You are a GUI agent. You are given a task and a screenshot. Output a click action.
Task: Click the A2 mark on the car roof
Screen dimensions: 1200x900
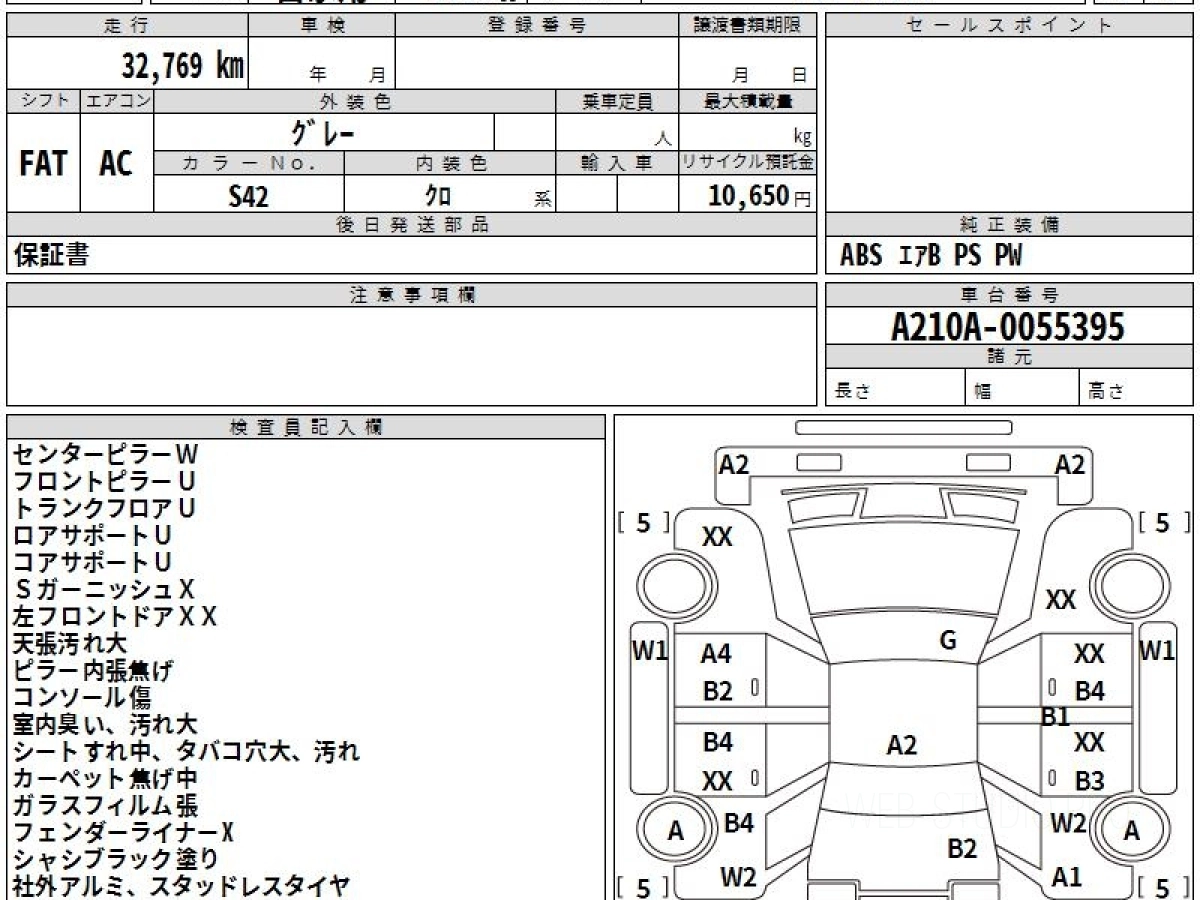(901, 745)
